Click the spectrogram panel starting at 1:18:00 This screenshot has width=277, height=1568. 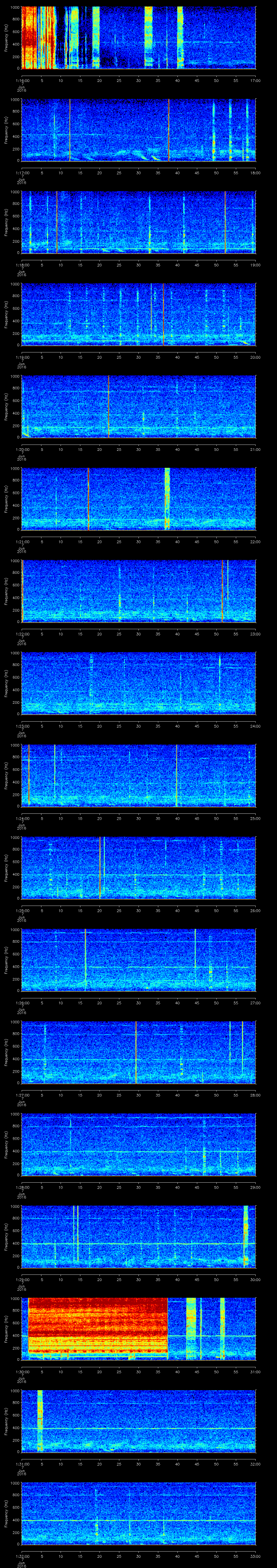[138, 222]
